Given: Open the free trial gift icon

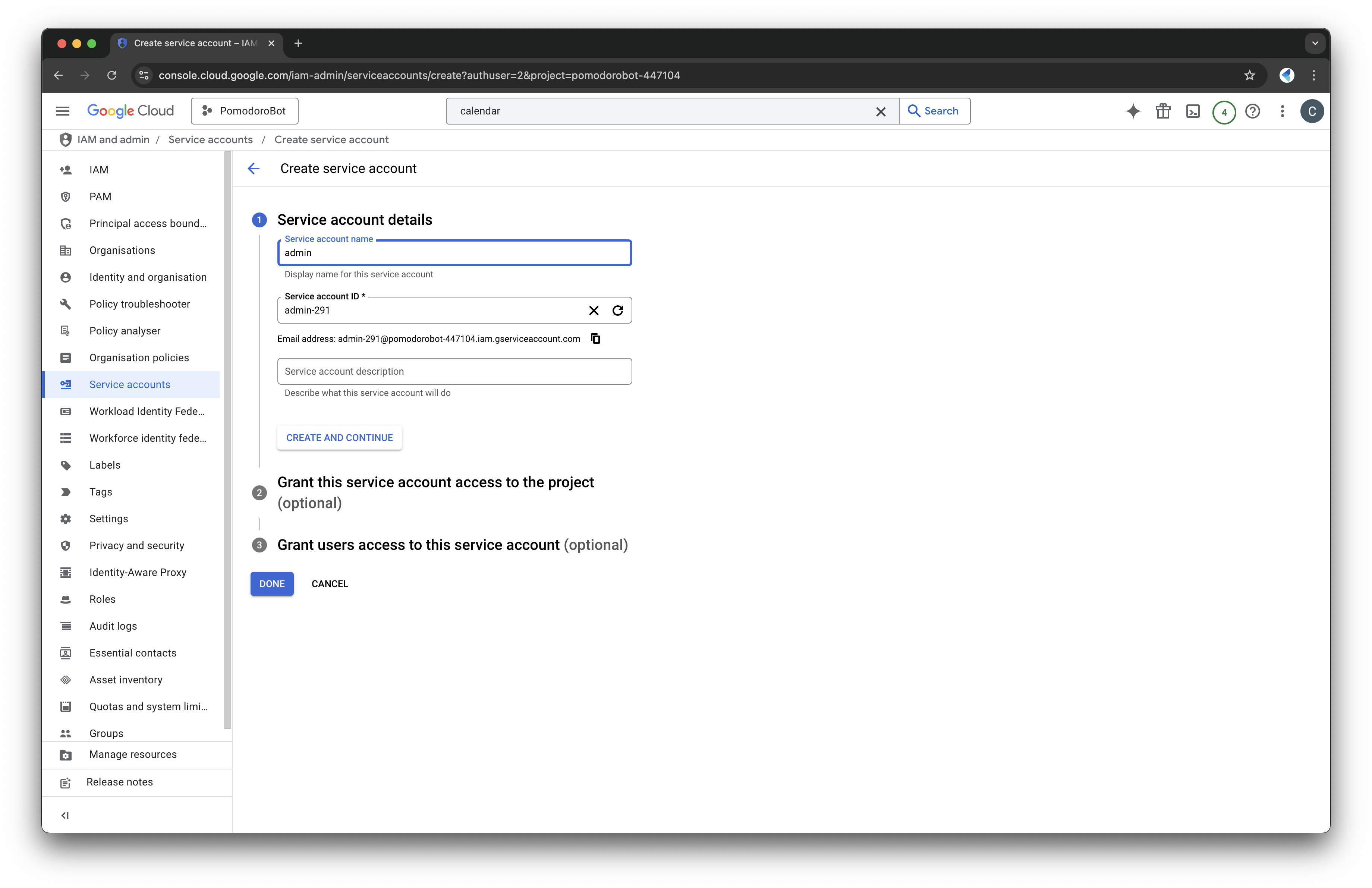Looking at the screenshot, I should pyautogui.click(x=1163, y=111).
